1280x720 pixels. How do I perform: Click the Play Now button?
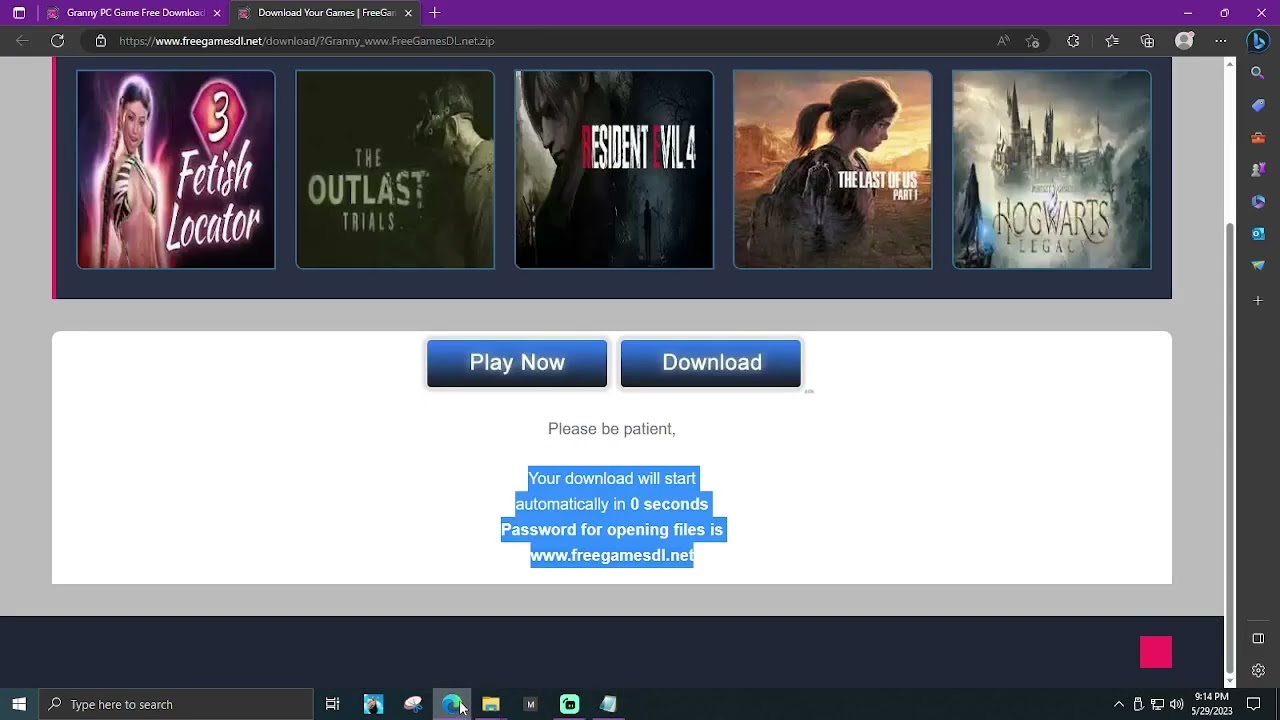tap(517, 363)
